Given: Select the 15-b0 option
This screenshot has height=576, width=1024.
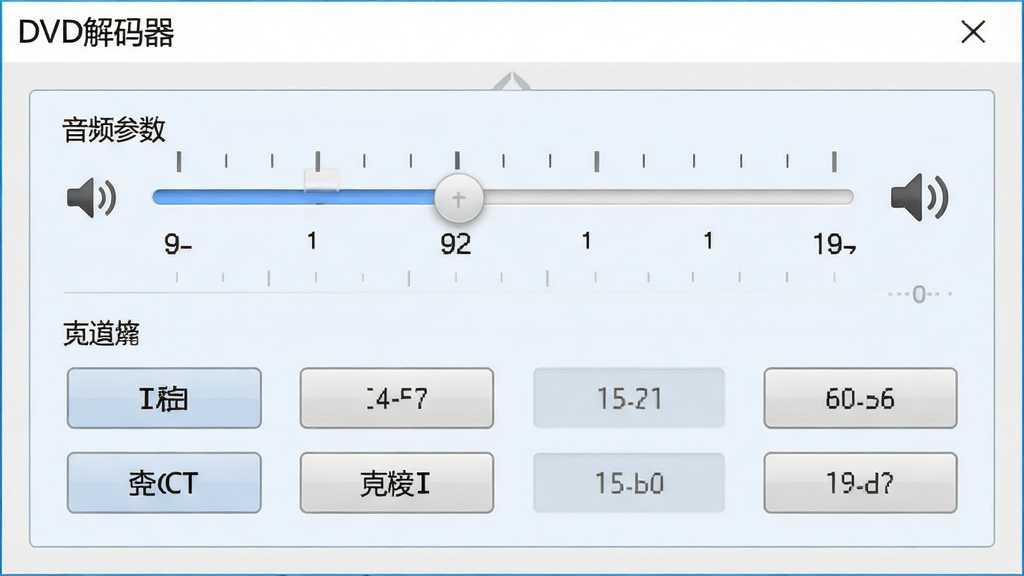Looking at the screenshot, I should point(629,483).
